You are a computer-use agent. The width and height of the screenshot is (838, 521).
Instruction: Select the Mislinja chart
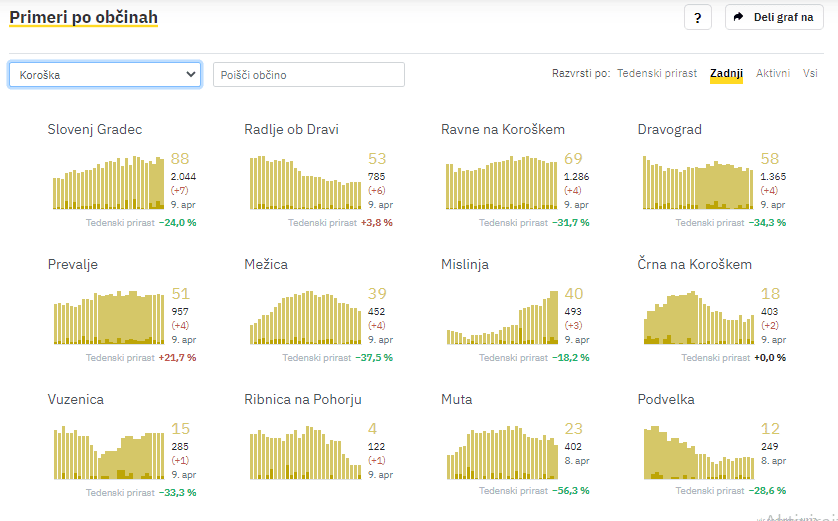tap(501, 318)
